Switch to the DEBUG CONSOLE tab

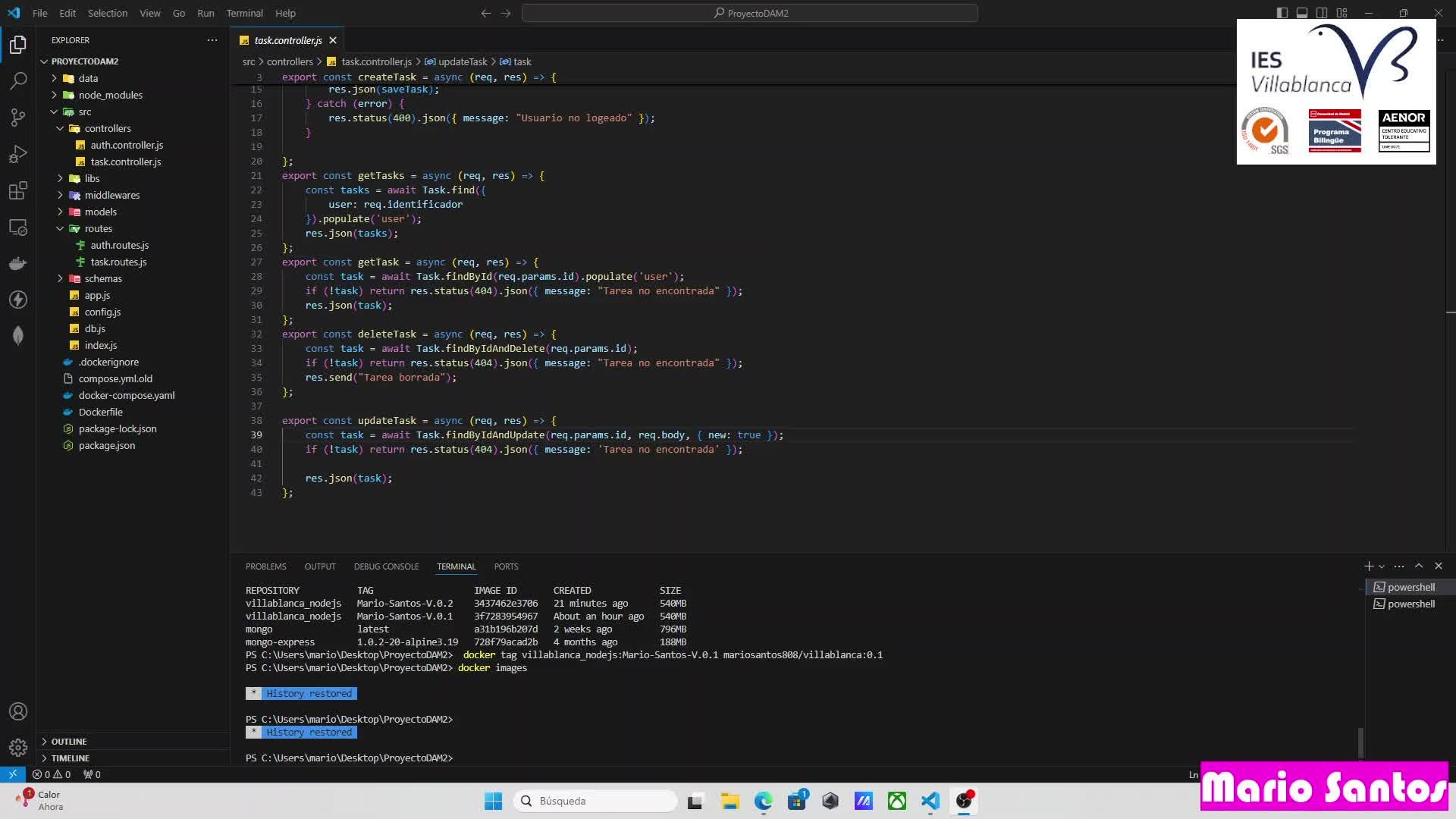tap(386, 566)
